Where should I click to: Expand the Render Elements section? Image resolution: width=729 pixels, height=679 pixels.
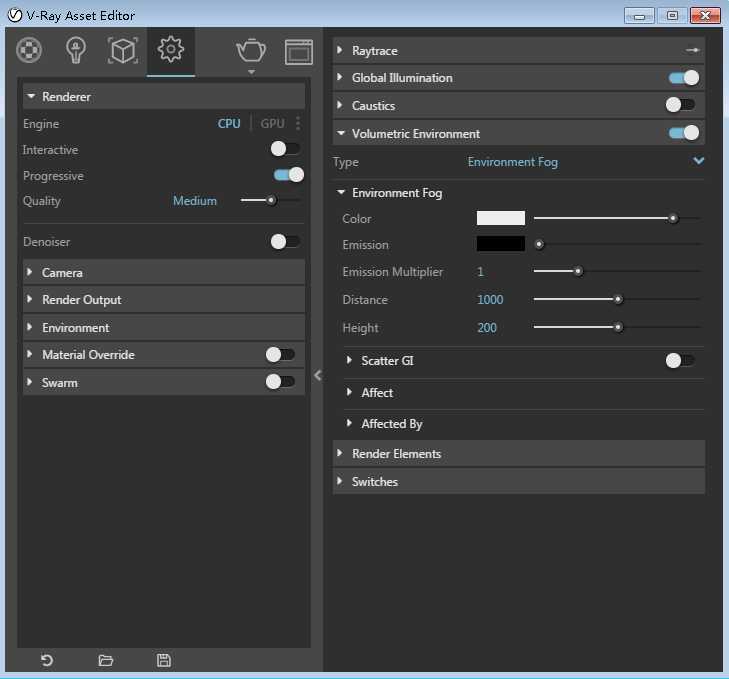[396, 454]
